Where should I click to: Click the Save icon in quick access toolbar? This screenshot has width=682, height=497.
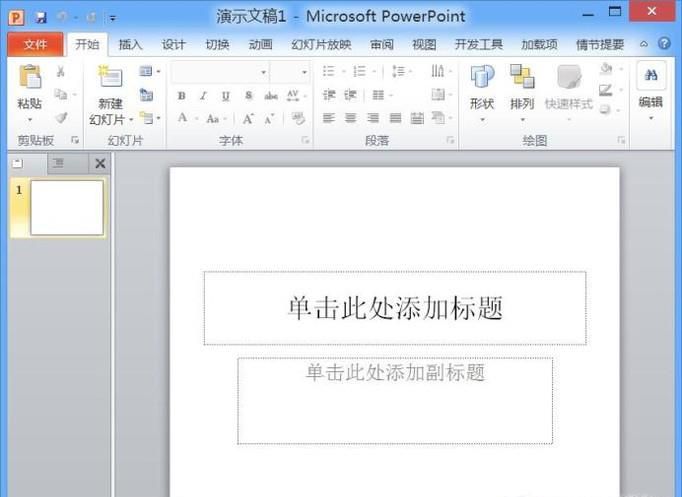coord(41,17)
